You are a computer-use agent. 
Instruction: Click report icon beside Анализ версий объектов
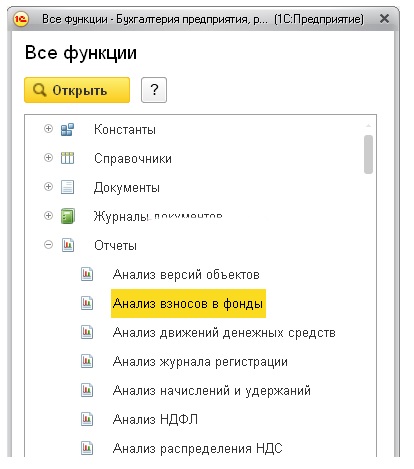tap(87, 274)
